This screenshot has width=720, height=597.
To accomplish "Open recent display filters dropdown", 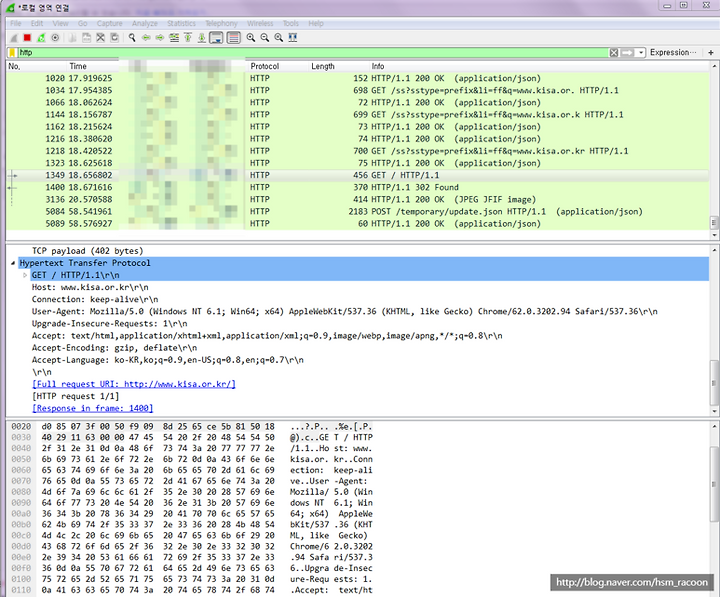I will pos(641,52).
